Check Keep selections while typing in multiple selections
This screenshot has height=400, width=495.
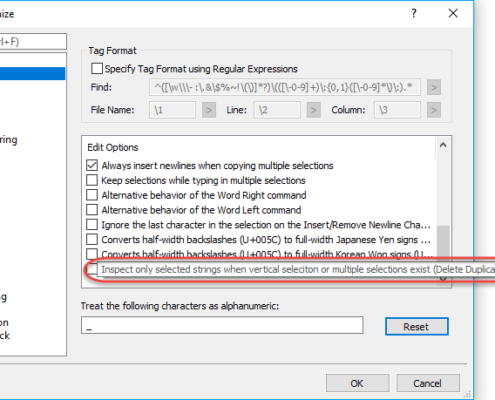(x=92, y=180)
